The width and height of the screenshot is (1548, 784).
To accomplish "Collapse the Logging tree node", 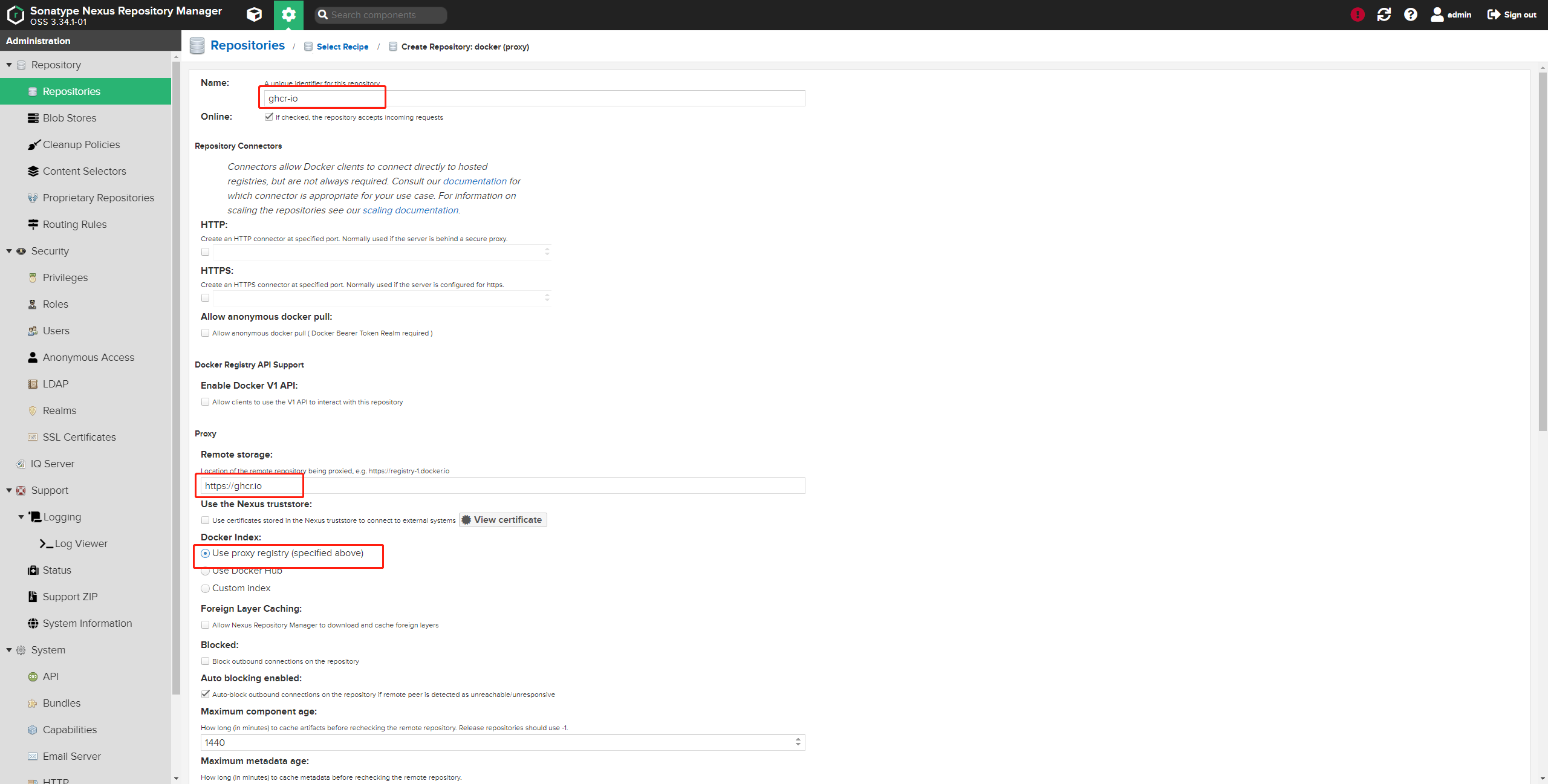I will 21,517.
